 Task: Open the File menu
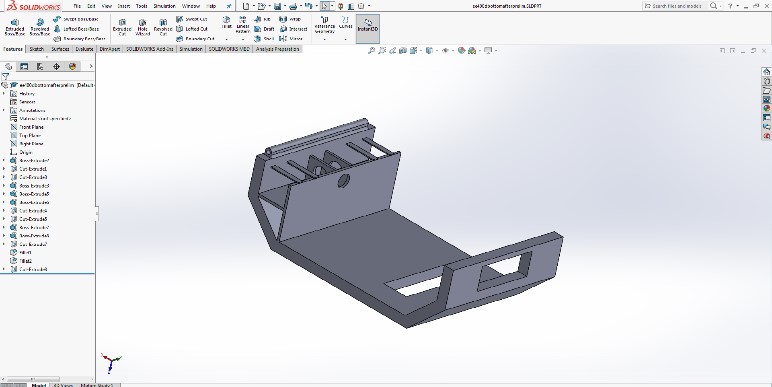pyautogui.click(x=77, y=6)
